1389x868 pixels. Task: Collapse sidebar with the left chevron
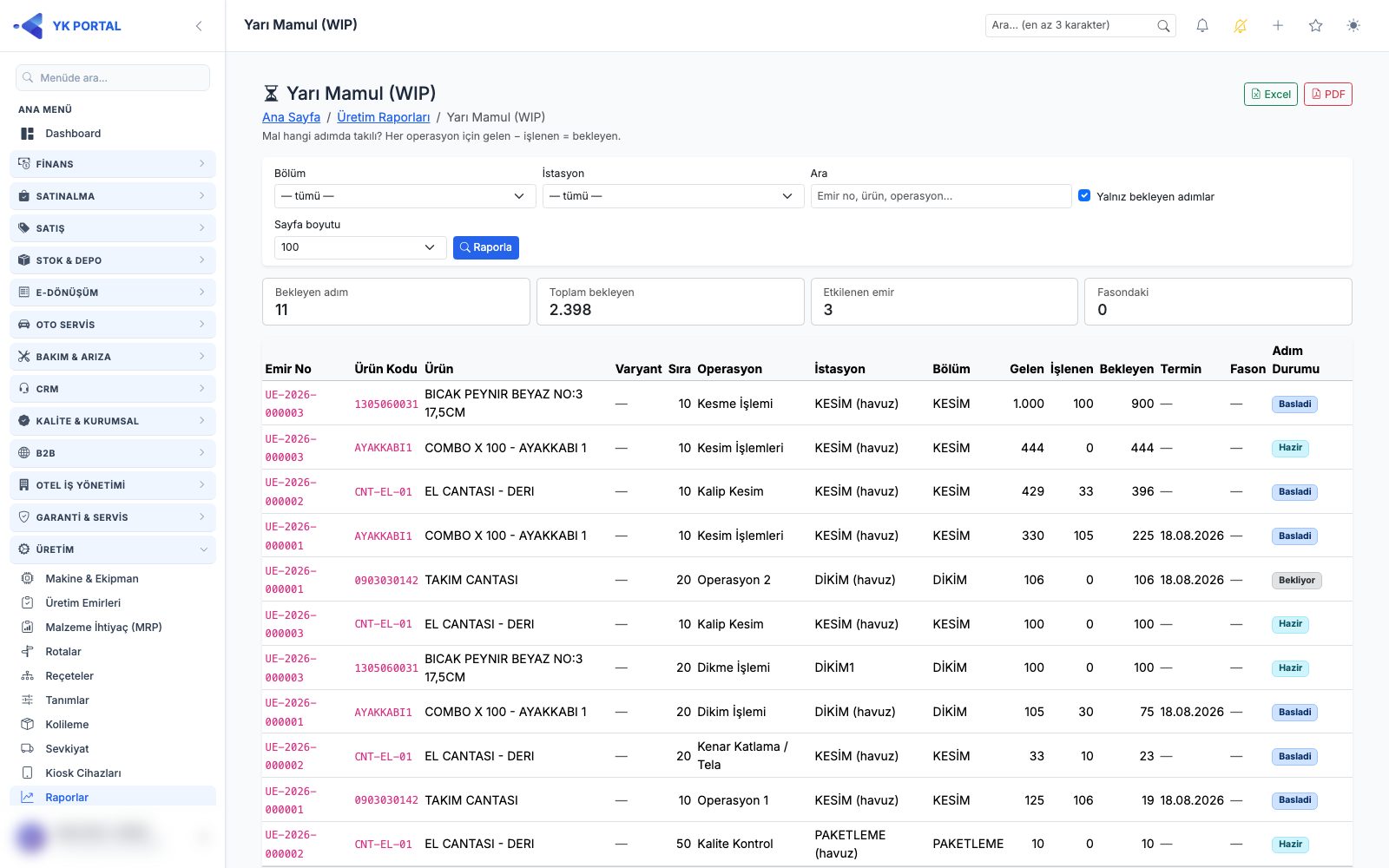point(199,26)
